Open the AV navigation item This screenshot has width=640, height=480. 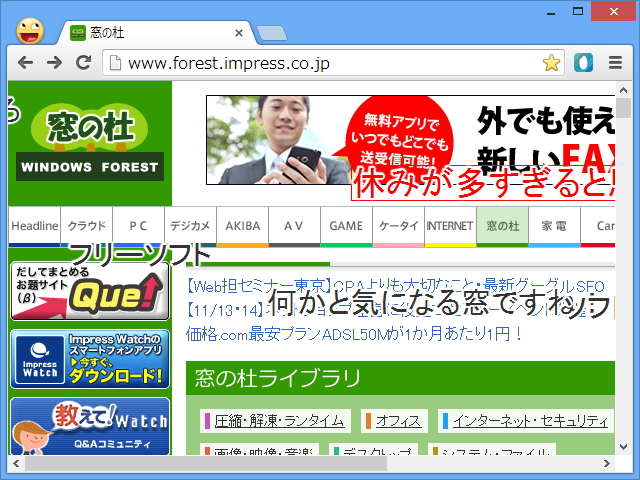coord(294,227)
